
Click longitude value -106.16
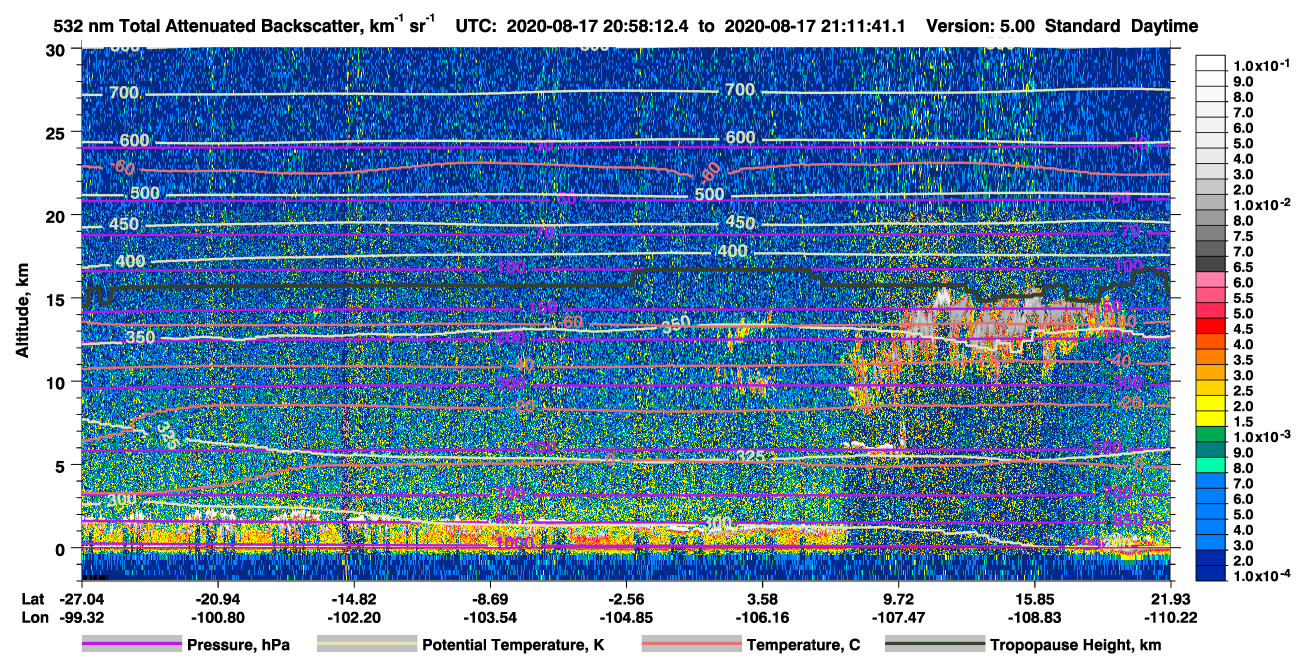click(763, 618)
